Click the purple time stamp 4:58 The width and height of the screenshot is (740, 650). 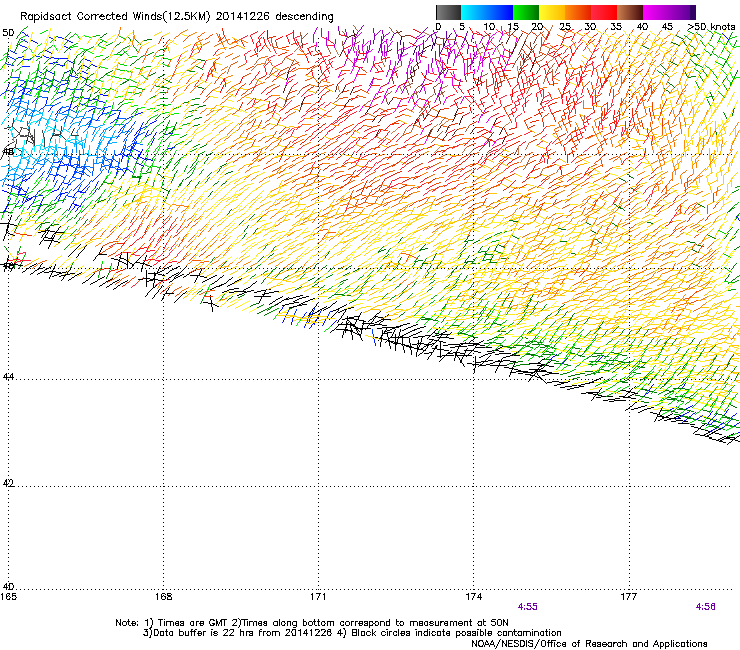coord(706,607)
